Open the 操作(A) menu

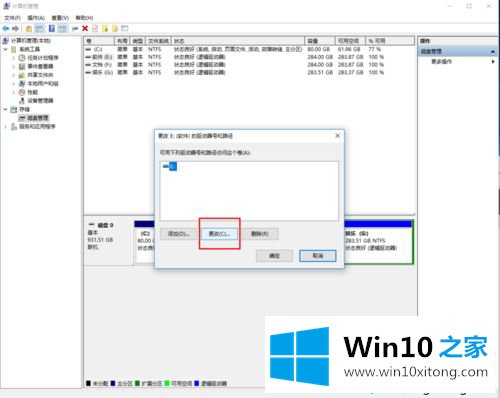36,18
